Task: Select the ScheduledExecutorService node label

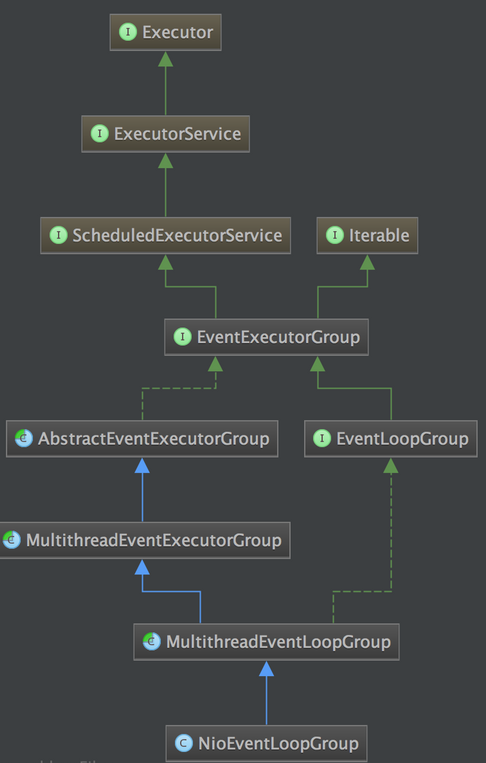Action: point(177,236)
